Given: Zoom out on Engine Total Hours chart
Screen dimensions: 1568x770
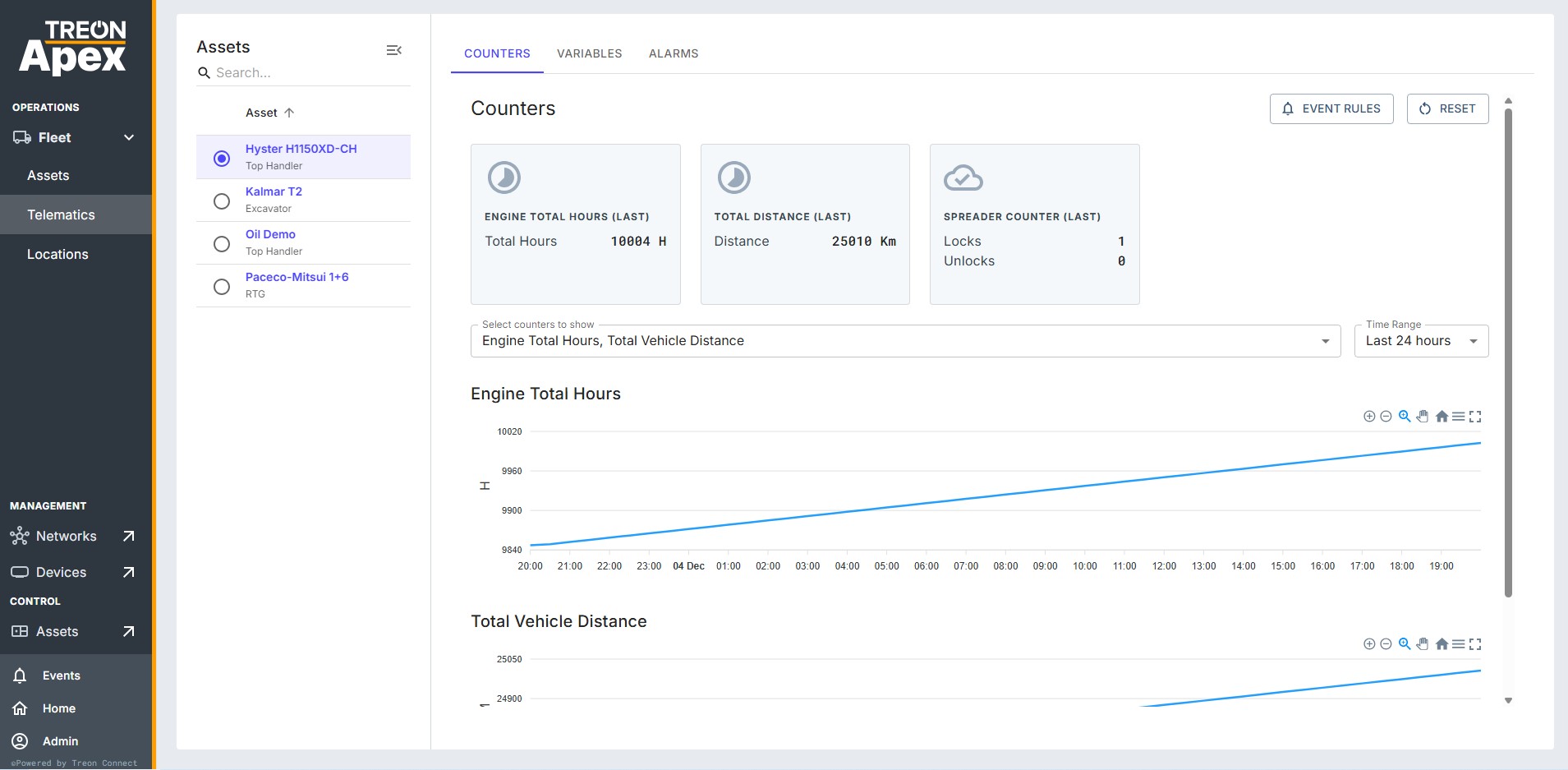Looking at the screenshot, I should click(1386, 417).
